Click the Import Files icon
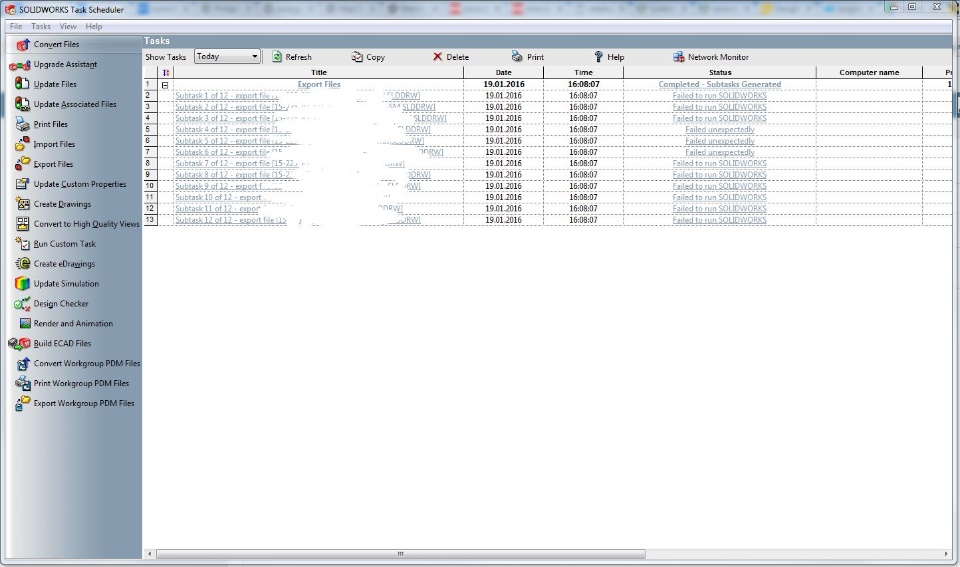The image size is (960, 567). point(22,144)
